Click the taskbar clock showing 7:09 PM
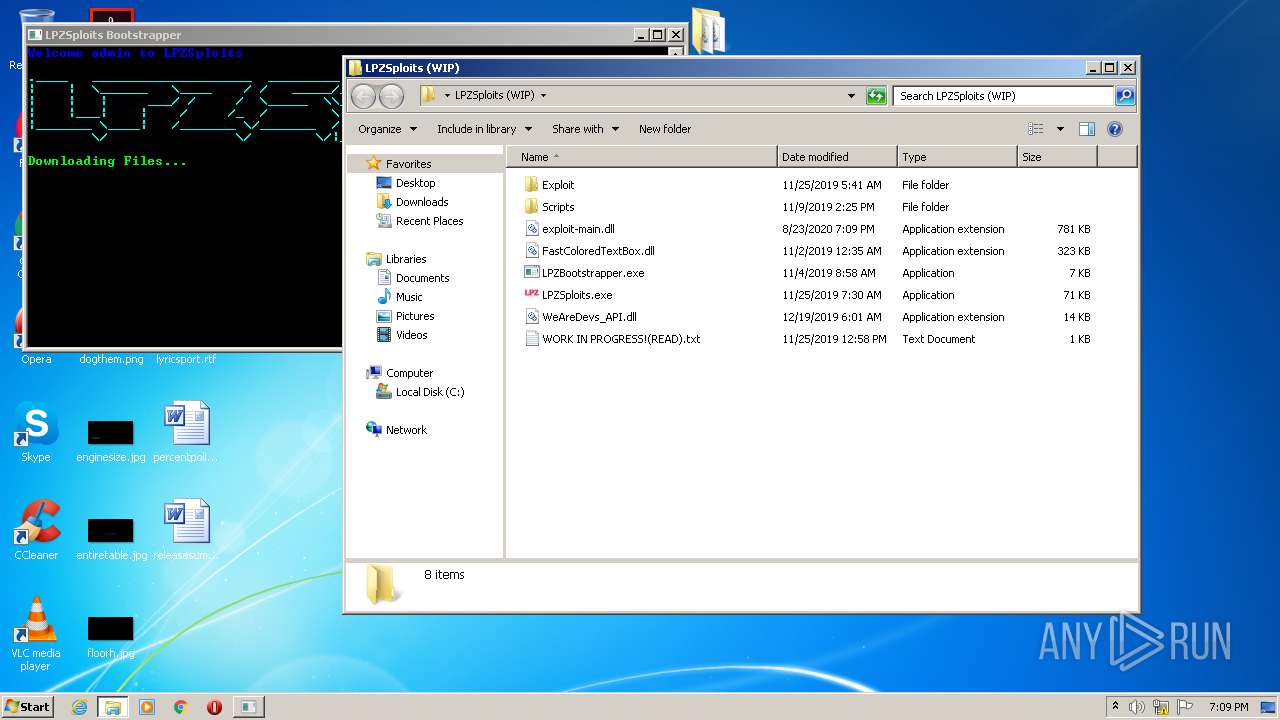 (1228, 707)
